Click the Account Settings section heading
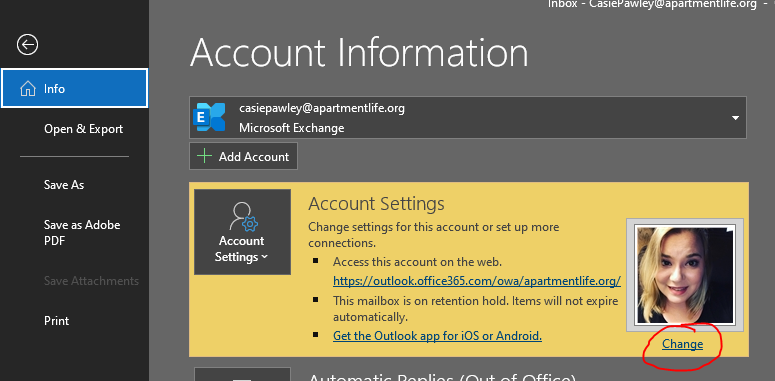 (376, 204)
